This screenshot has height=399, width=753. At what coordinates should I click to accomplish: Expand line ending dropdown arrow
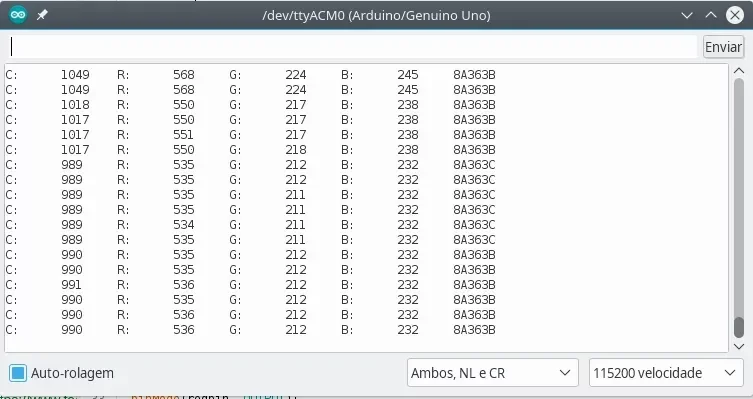[x=565, y=373]
